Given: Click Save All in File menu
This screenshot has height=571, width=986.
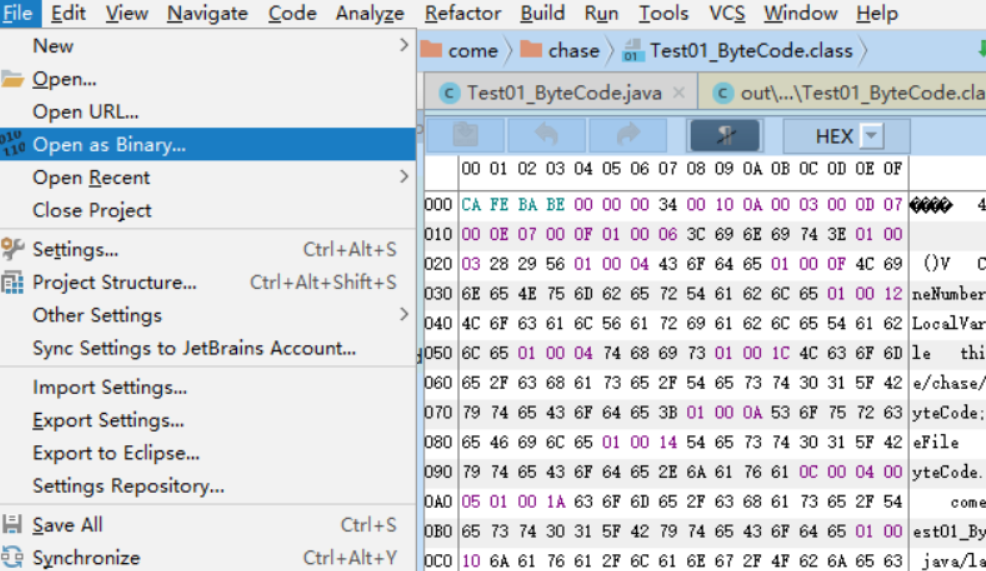Looking at the screenshot, I should point(67,525).
